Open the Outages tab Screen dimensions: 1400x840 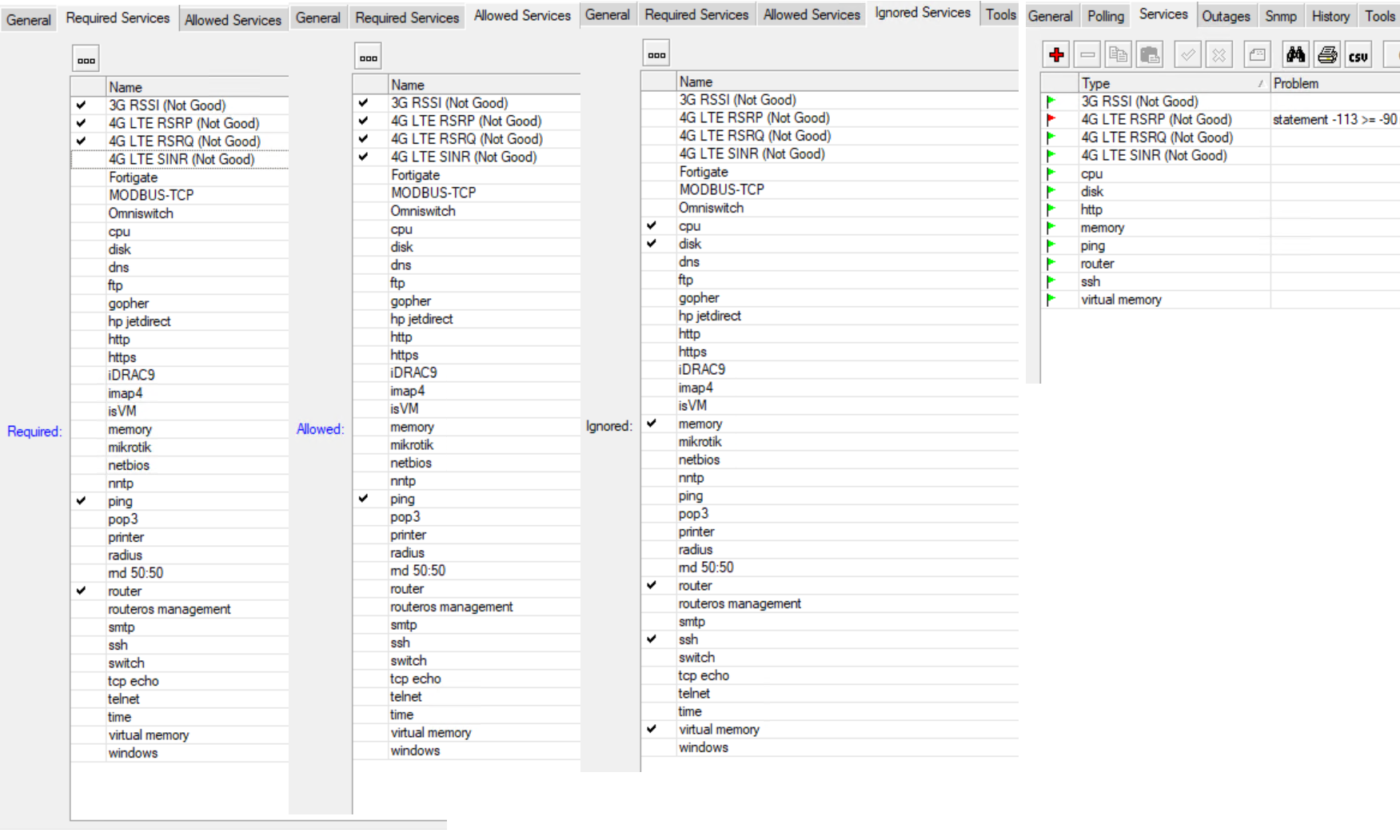tap(1226, 16)
